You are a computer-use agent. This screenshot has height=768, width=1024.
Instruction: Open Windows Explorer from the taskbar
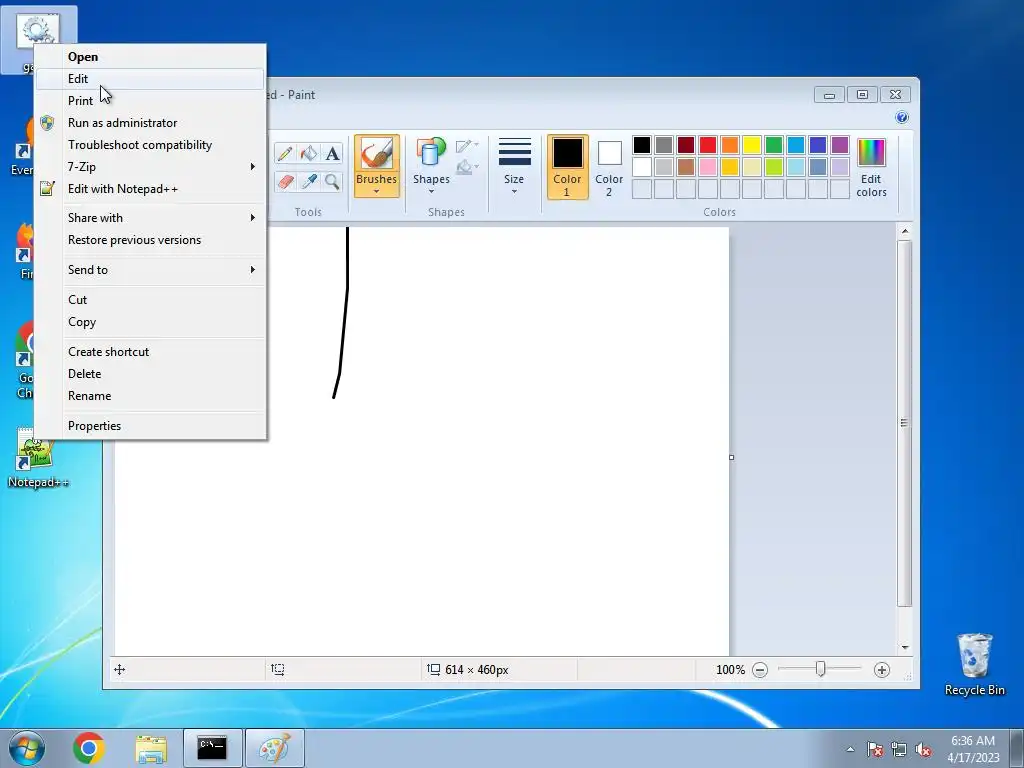pos(151,748)
